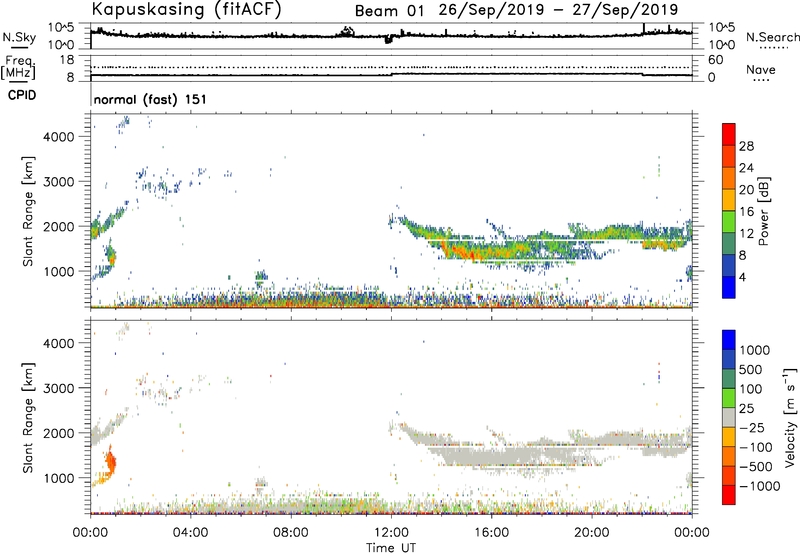800x554 pixels.
Task: Select the Freq. [MHz] axis label
Action: (x=19, y=67)
